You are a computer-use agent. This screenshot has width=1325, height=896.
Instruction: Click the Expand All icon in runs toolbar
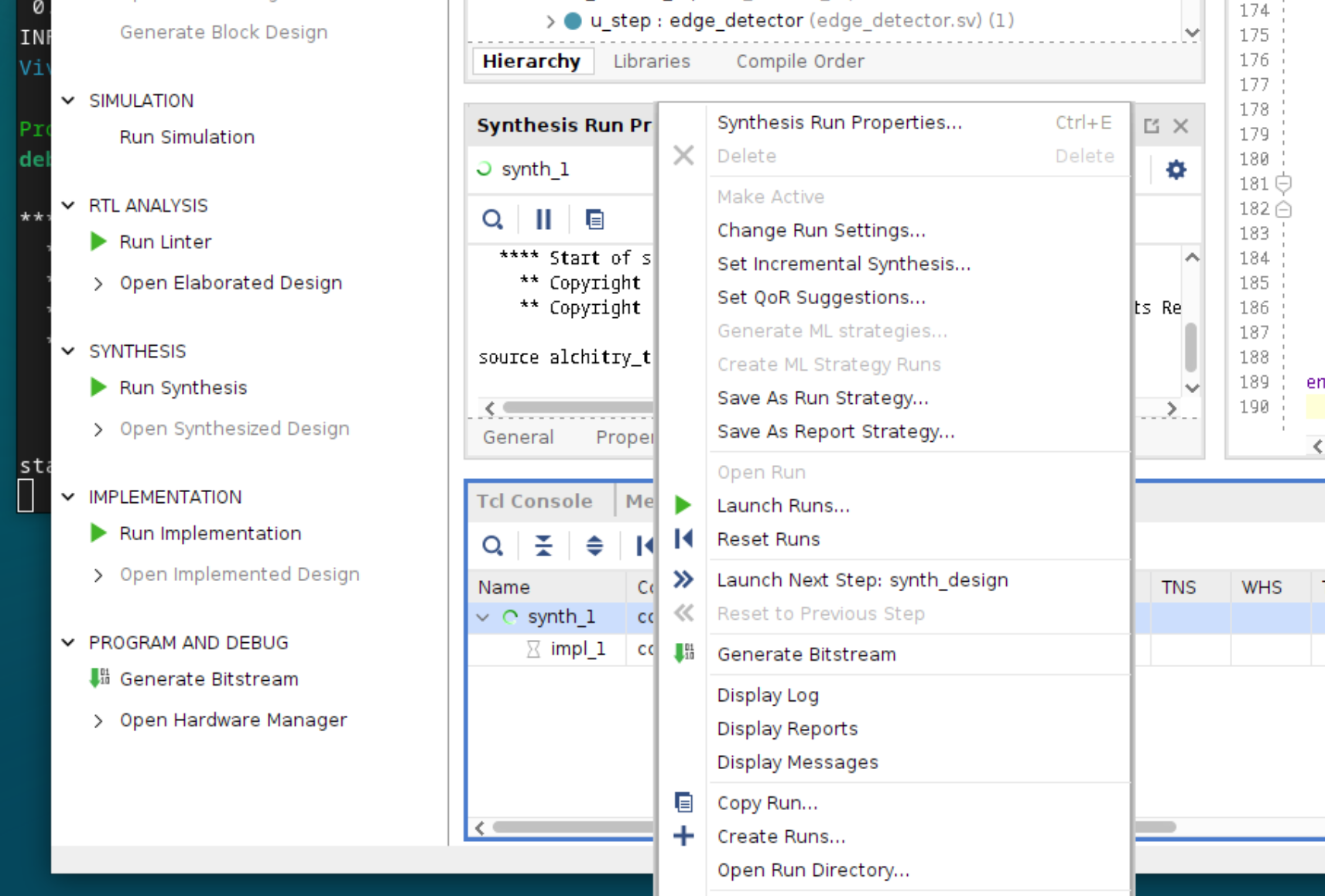pyautogui.click(x=594, y=546)
